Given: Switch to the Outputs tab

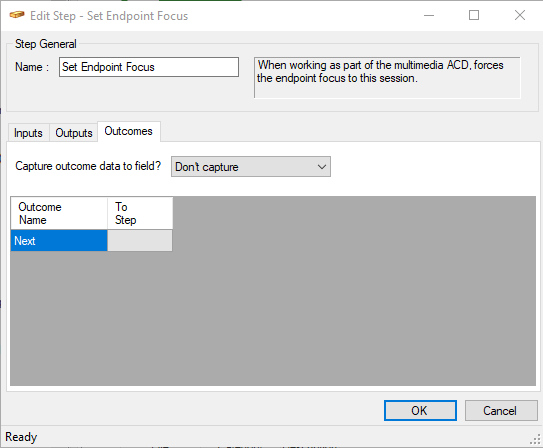Looking at the screenshot, I should tap(74, 133).
